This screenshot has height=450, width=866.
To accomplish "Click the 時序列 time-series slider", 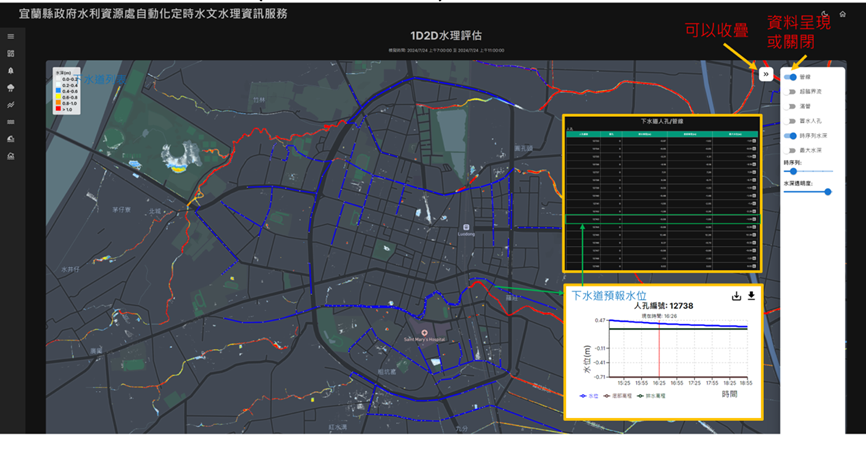I will click(x=793, y=171).
